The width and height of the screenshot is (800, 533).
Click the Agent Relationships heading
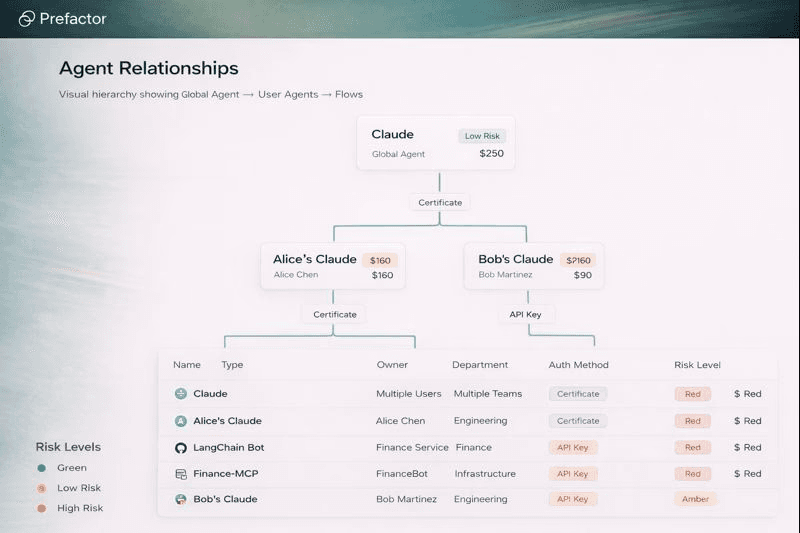click(x=149, y=68)
